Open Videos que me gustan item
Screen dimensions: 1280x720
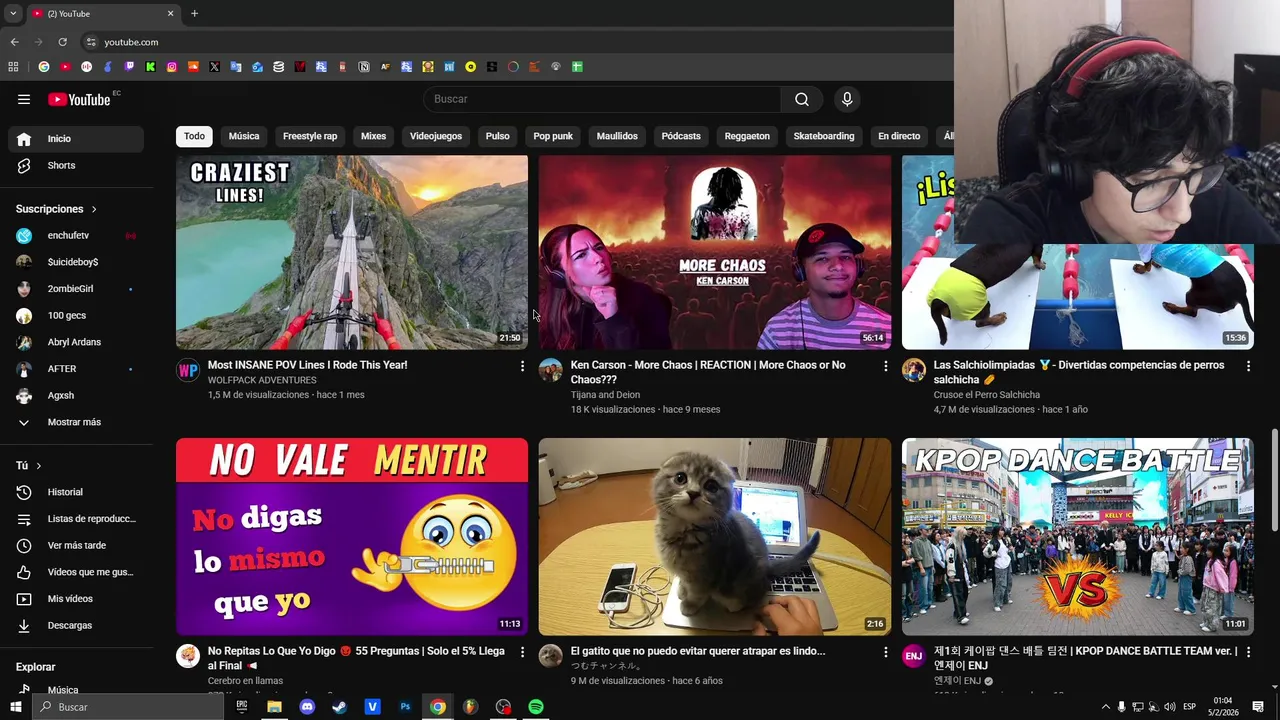[x=76, y=572]
